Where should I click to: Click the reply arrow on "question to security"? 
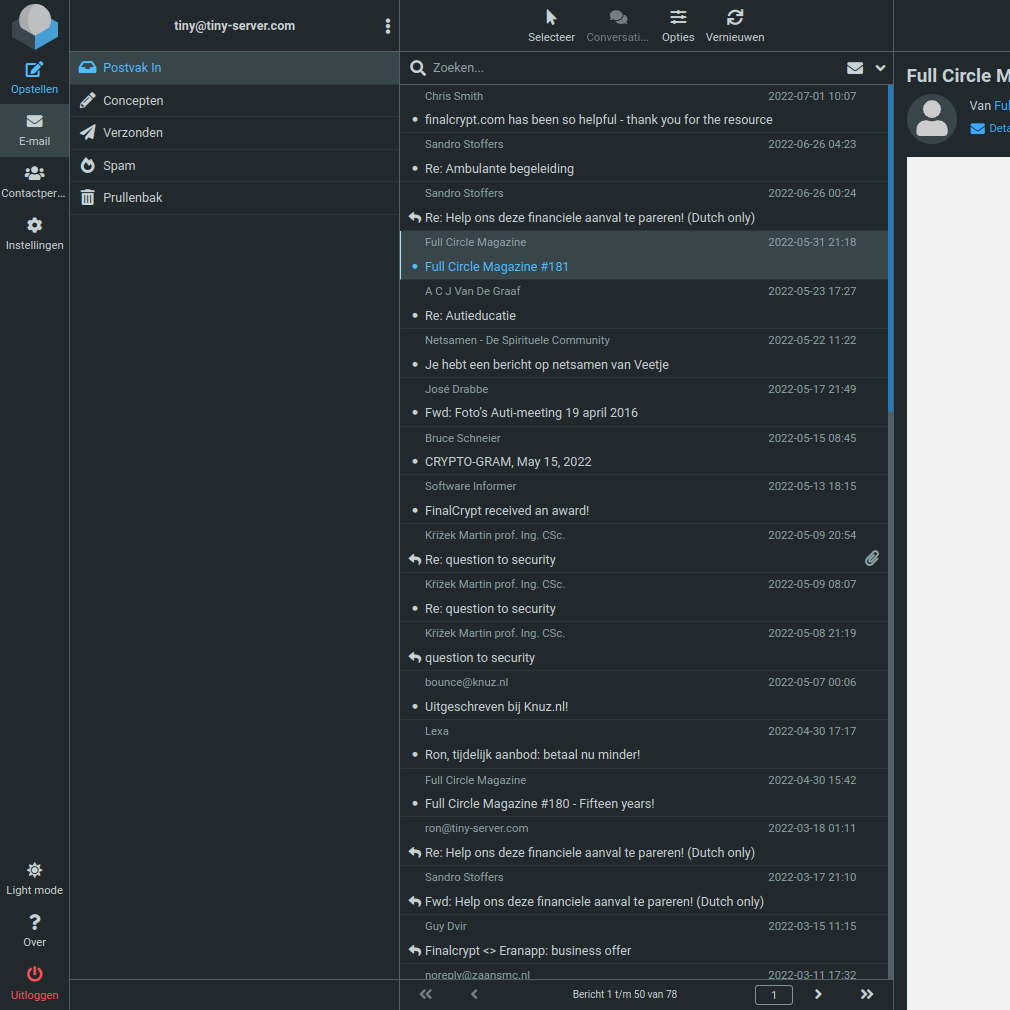click(414, 657)
